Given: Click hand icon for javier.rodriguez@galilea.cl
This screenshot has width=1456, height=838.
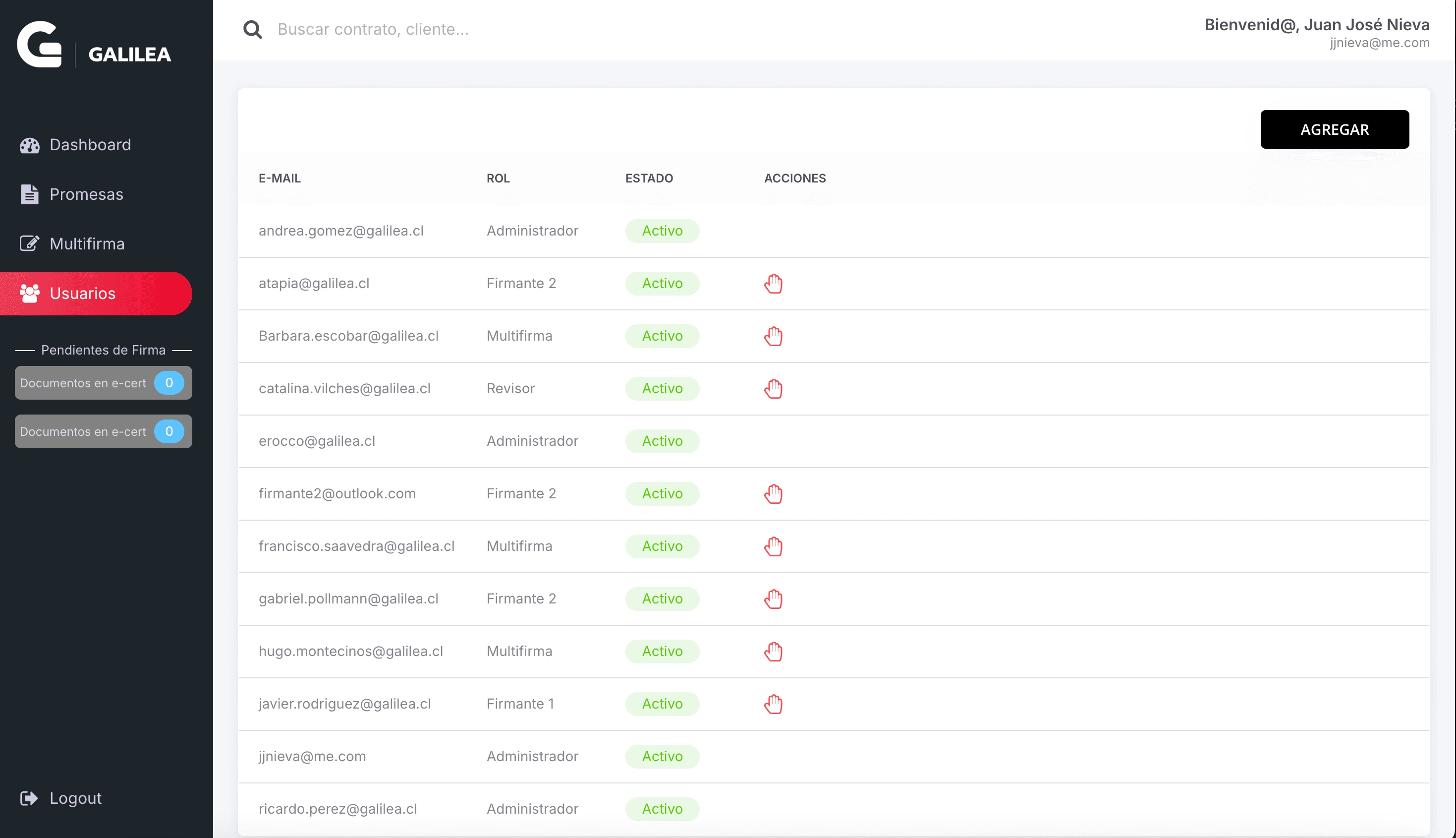Looking at the screenshot, I should click(x=773, y=704).
